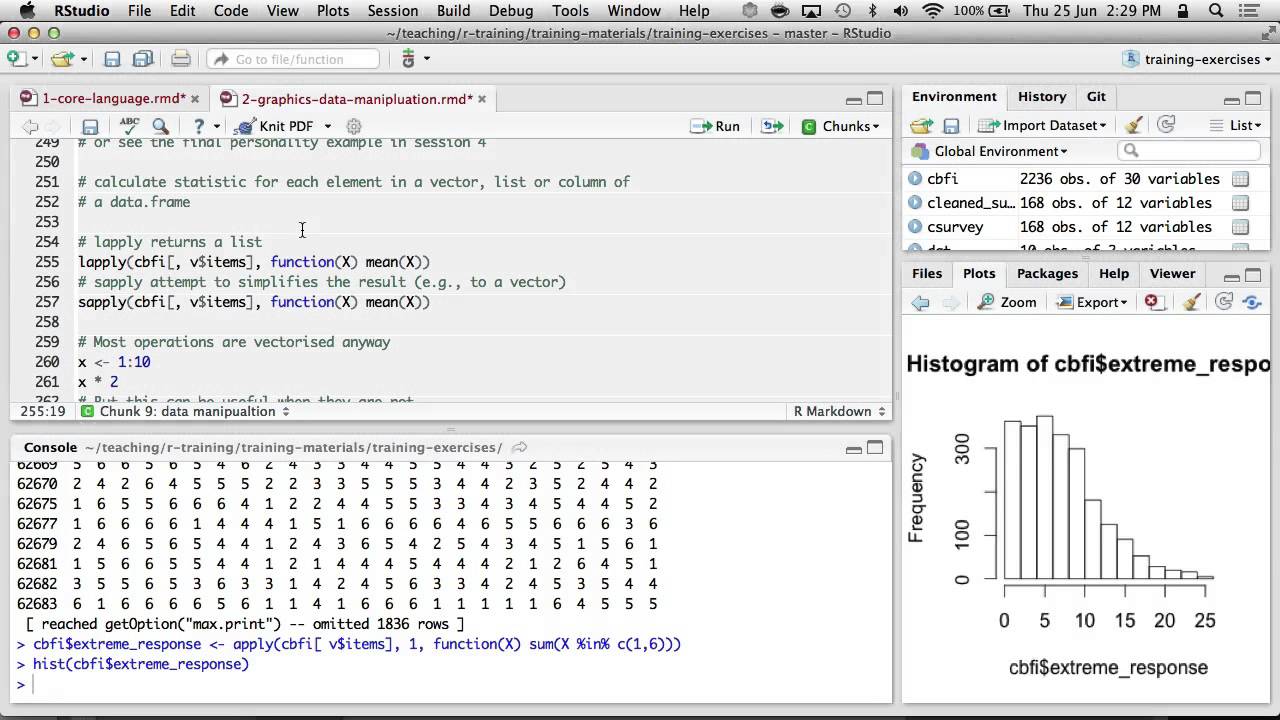Open the Viewer tab
This screenshot has height=720, width=1280.
[1172, 274]
